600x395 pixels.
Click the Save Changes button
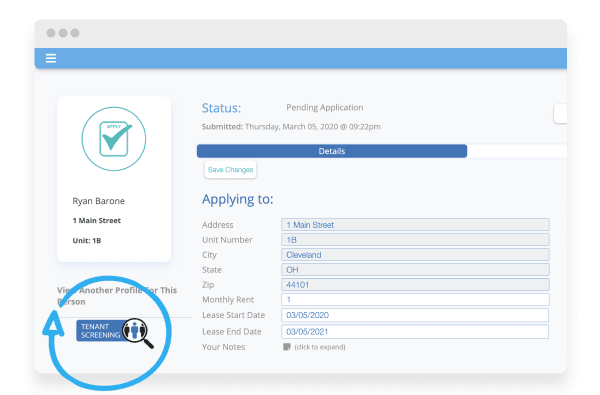click(230, 170)
